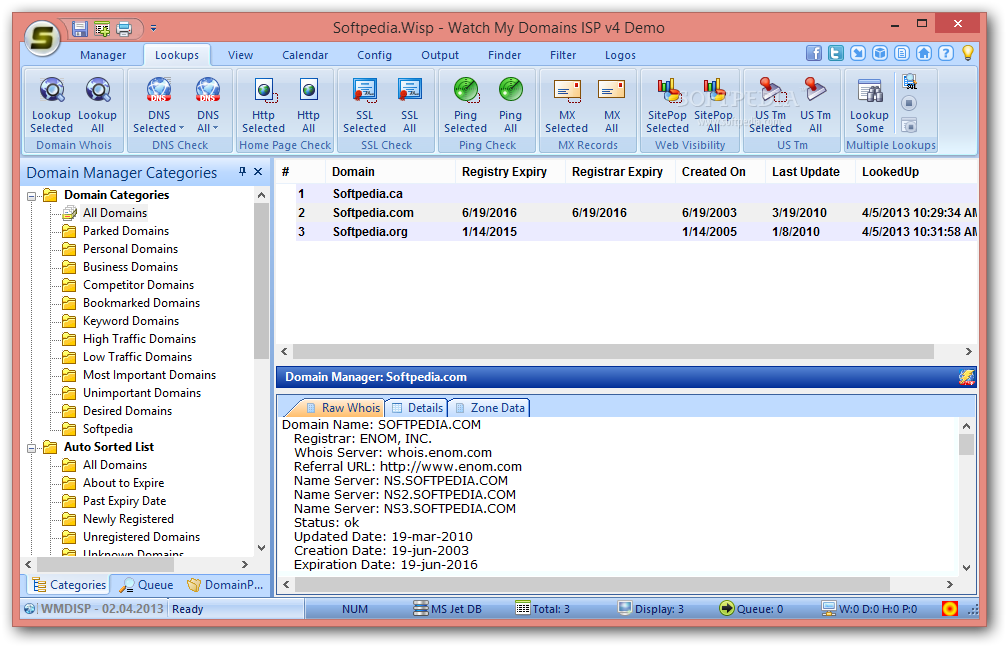Start SSL Selected check
Viewport: 1007px width, 647px height.
click(364, 105)
